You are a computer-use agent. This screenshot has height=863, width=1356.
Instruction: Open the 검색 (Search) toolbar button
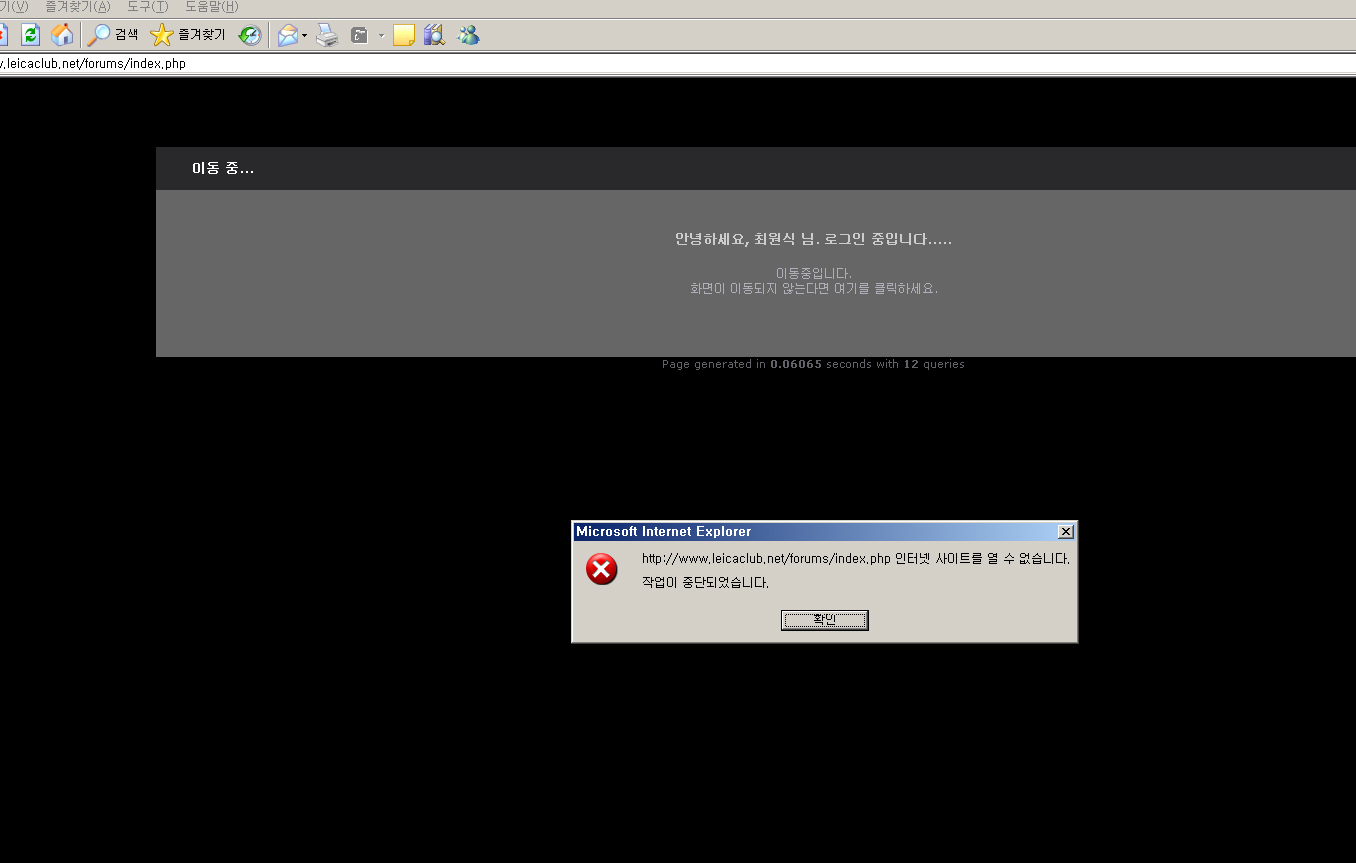(113, 35)
